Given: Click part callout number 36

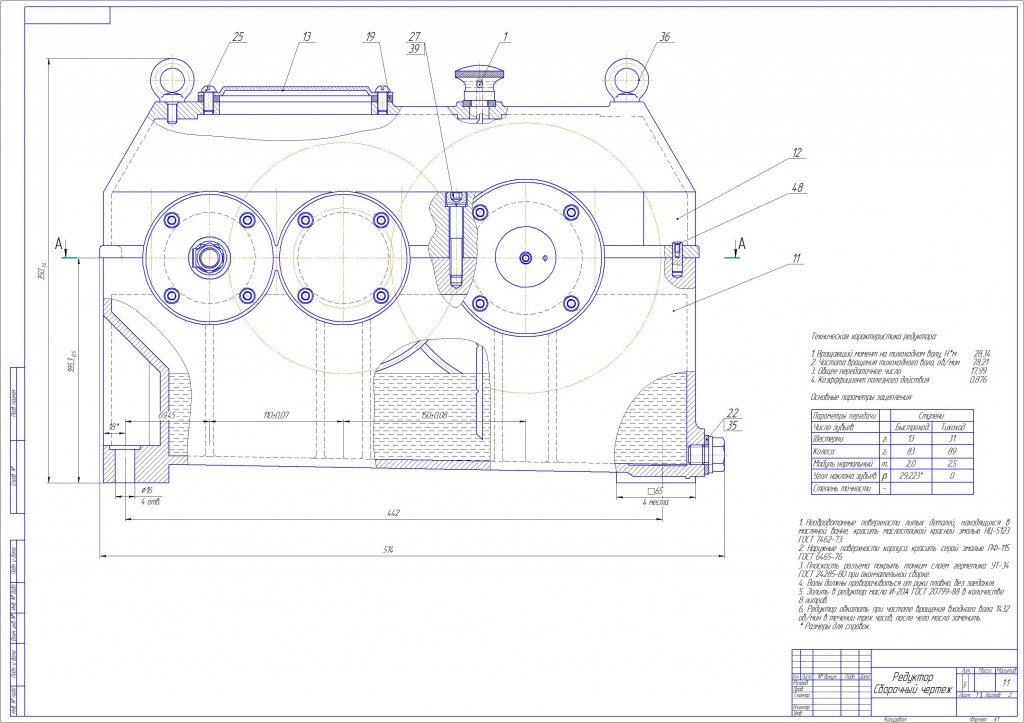Looking at the screenshot, I should [x=664, y=37].
